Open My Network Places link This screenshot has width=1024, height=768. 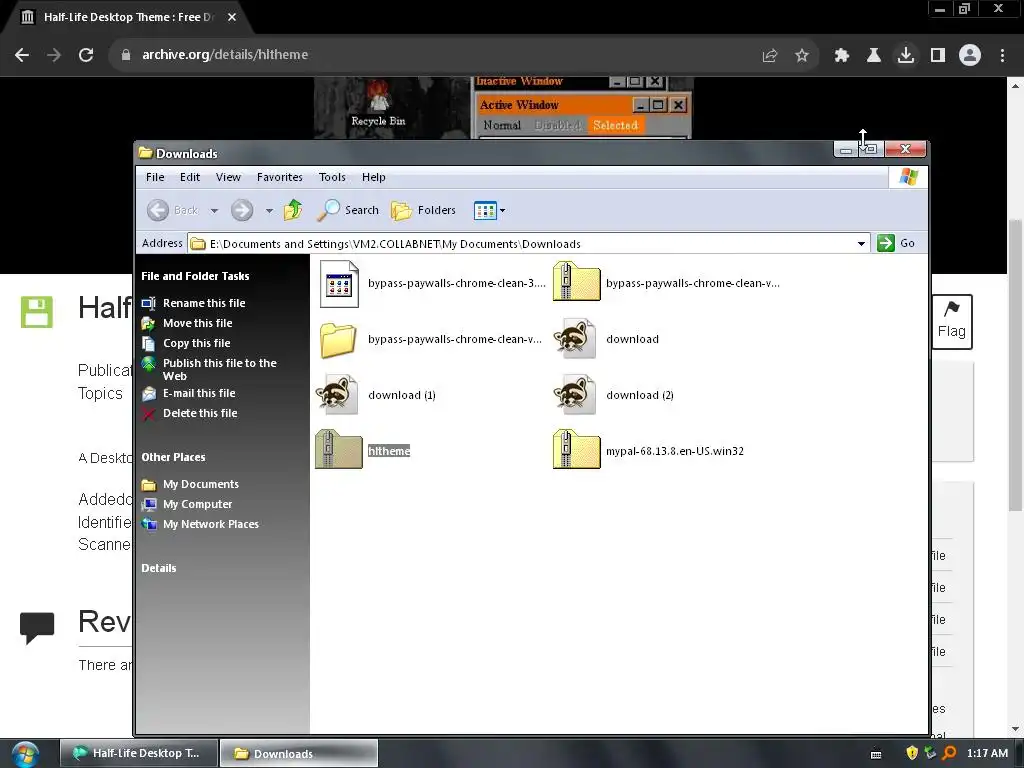(211, 524)
